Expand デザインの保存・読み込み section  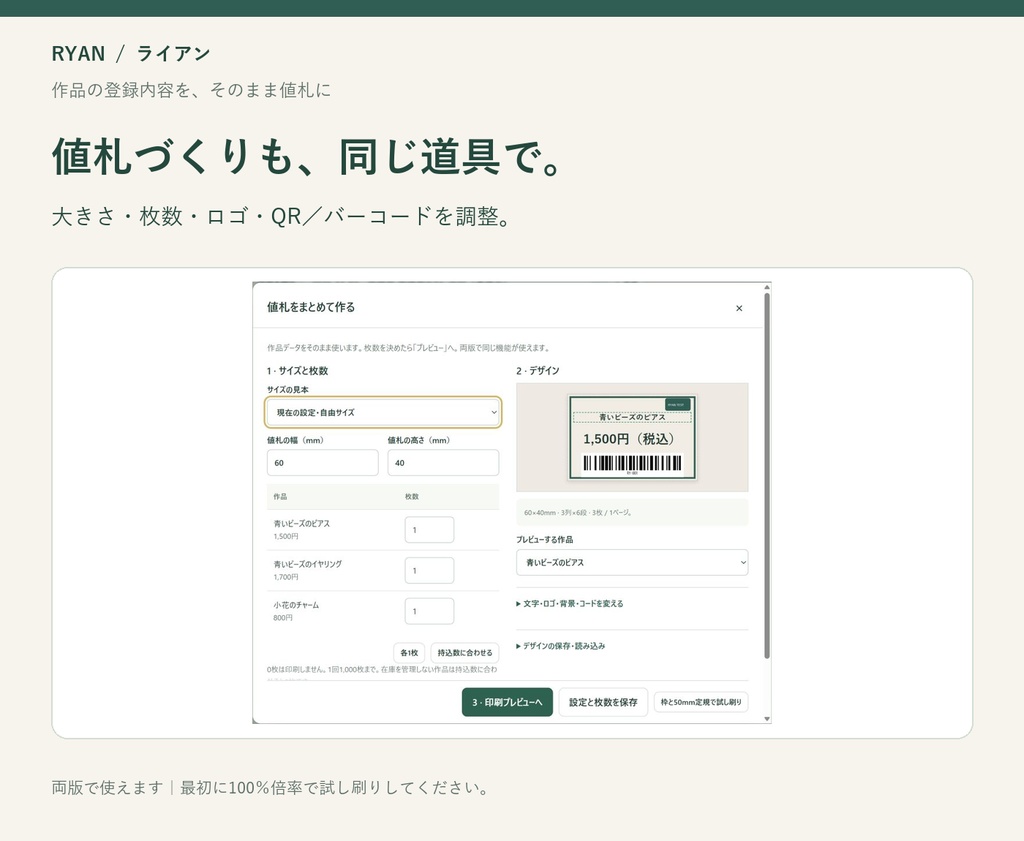click(561, 646)
